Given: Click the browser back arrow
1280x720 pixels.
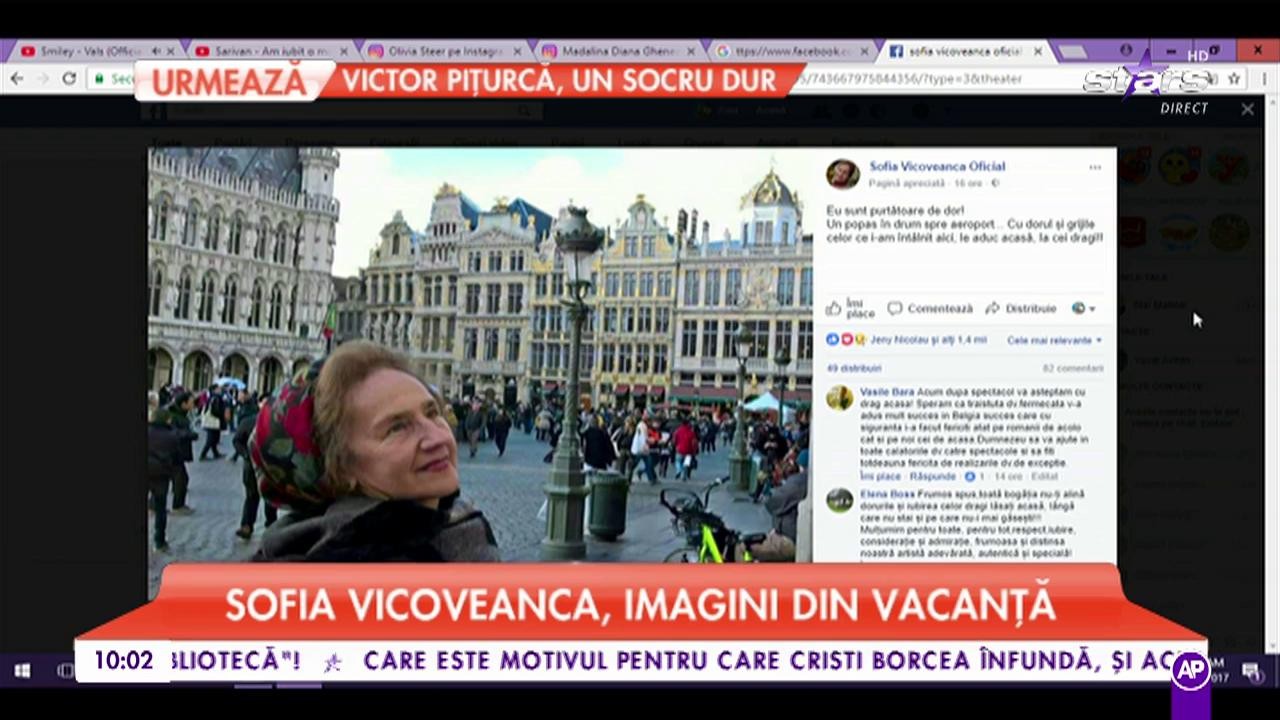Looking at the screenshot, I should pyautogui.click(x=17, y=79).
